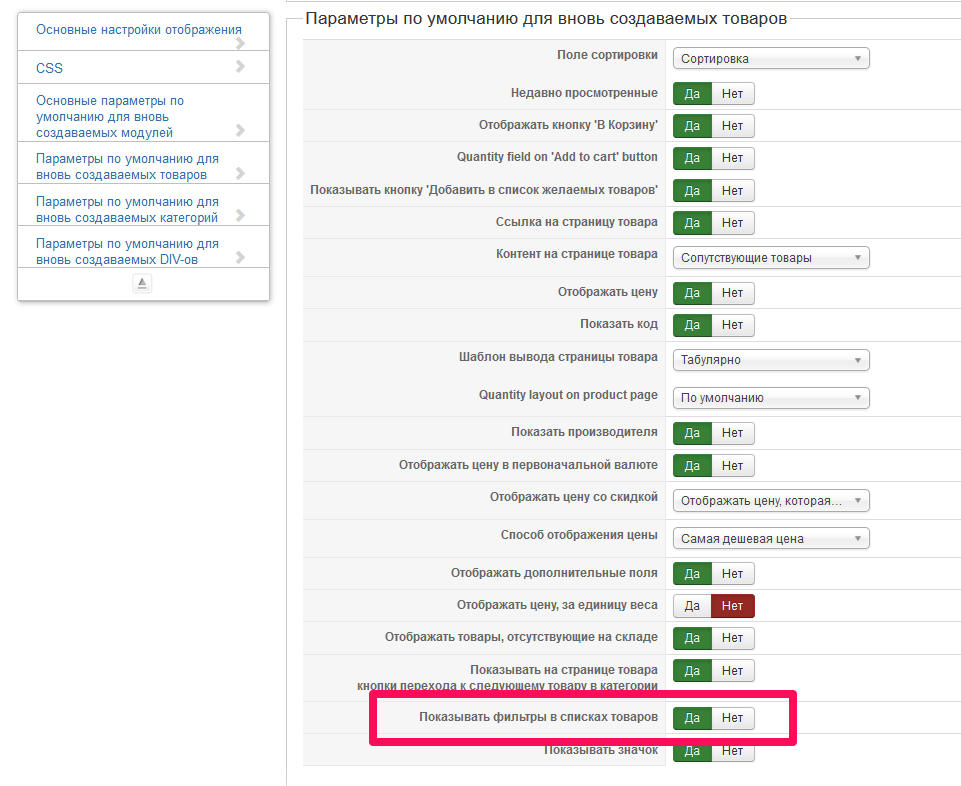961x786 pixels.
Task: Go to Параметры для вновь создаваемых DIV-ов
Action: (x=127, y=251)
